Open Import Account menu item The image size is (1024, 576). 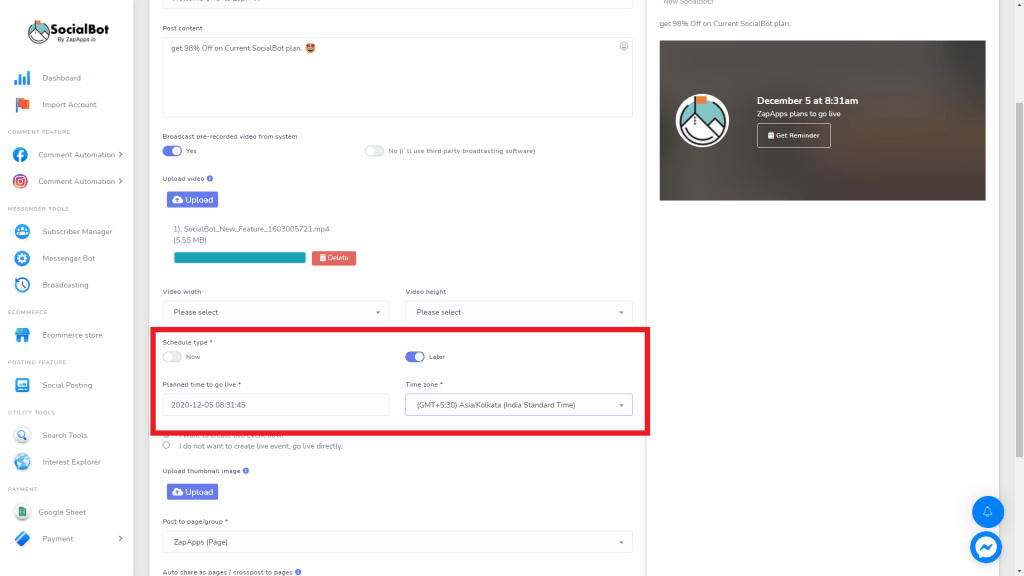[69, 104]
